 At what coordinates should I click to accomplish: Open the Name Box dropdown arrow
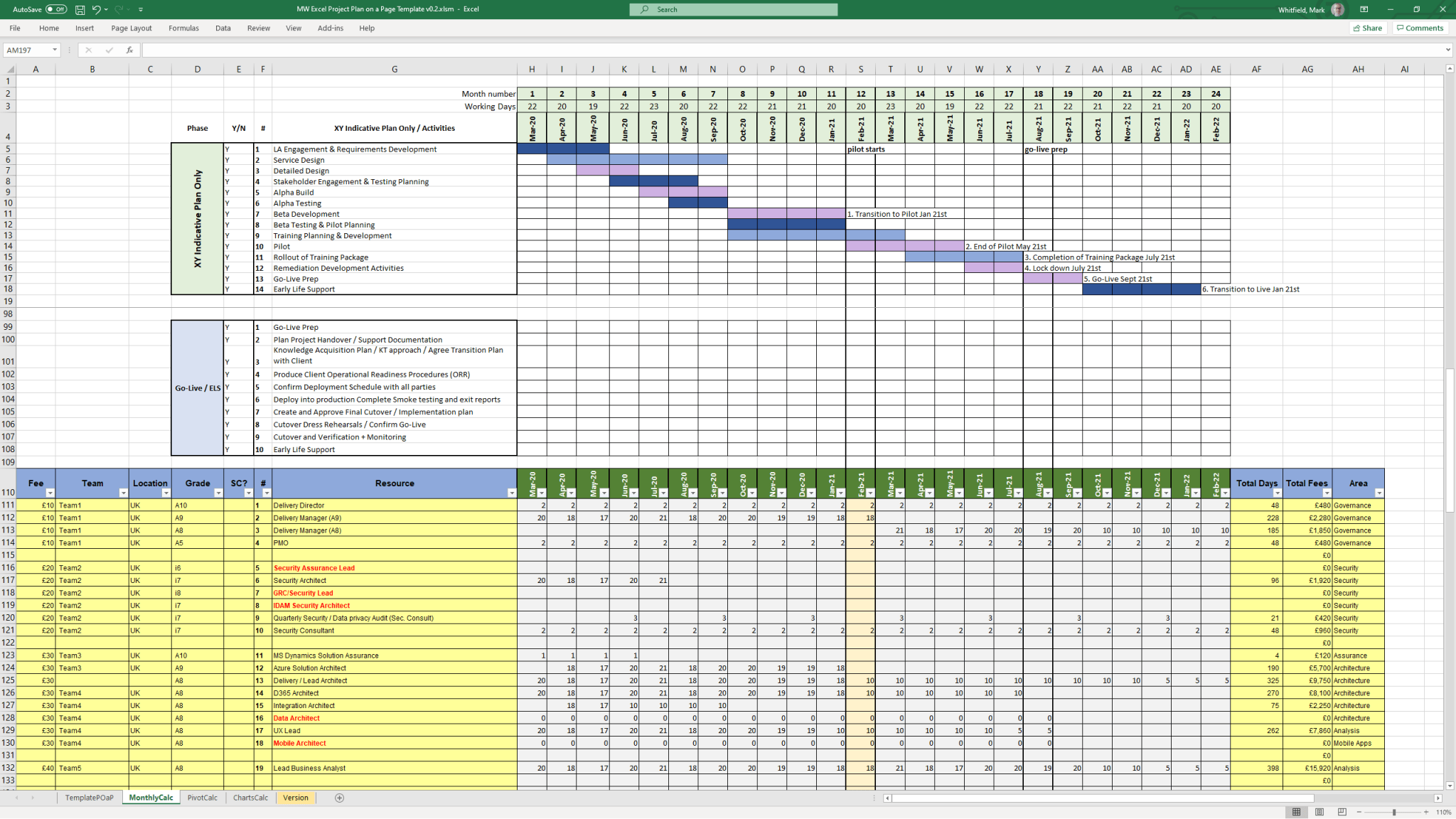54,50
